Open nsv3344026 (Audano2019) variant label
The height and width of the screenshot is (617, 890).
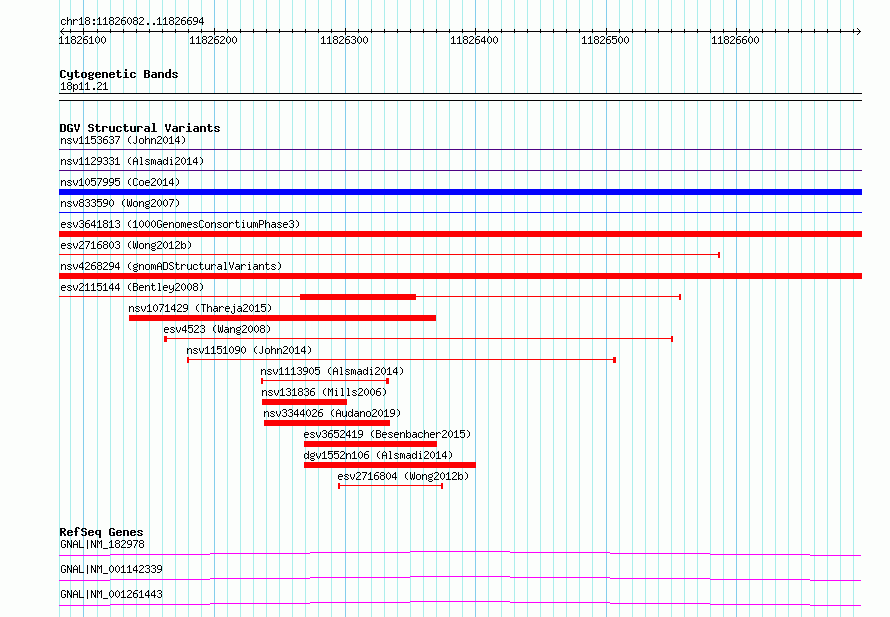[x=332, y=413]
